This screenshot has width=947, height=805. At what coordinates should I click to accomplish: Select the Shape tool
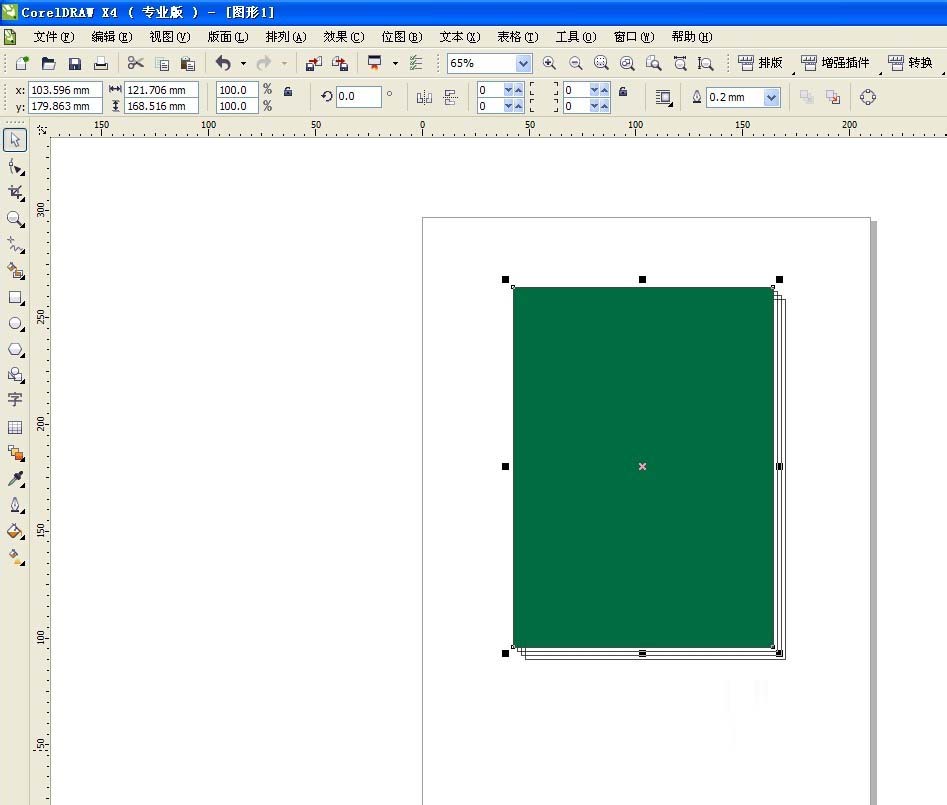15,167
